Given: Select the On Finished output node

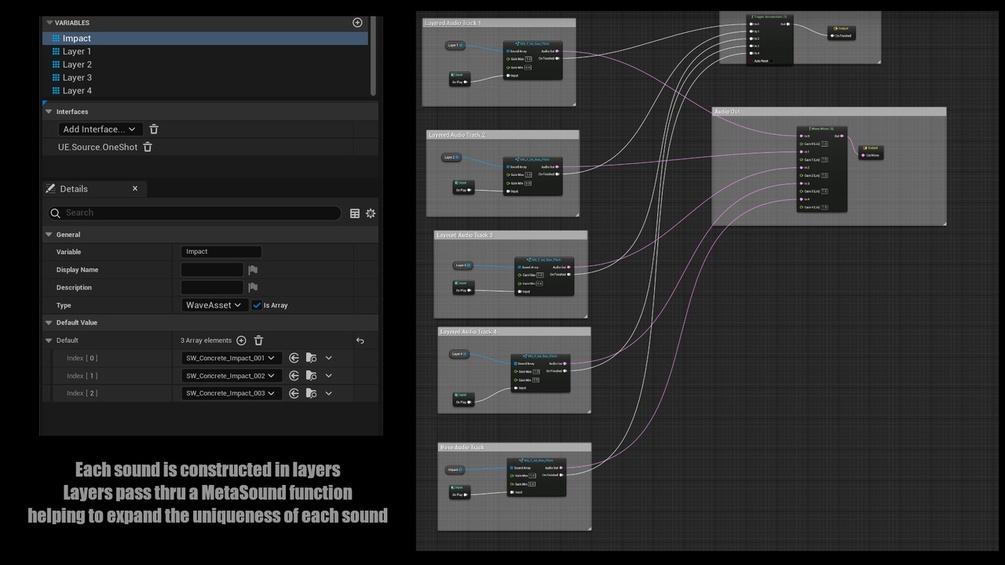Looking at the screenshot, I should pyautogui.click(x=842, y=33).
